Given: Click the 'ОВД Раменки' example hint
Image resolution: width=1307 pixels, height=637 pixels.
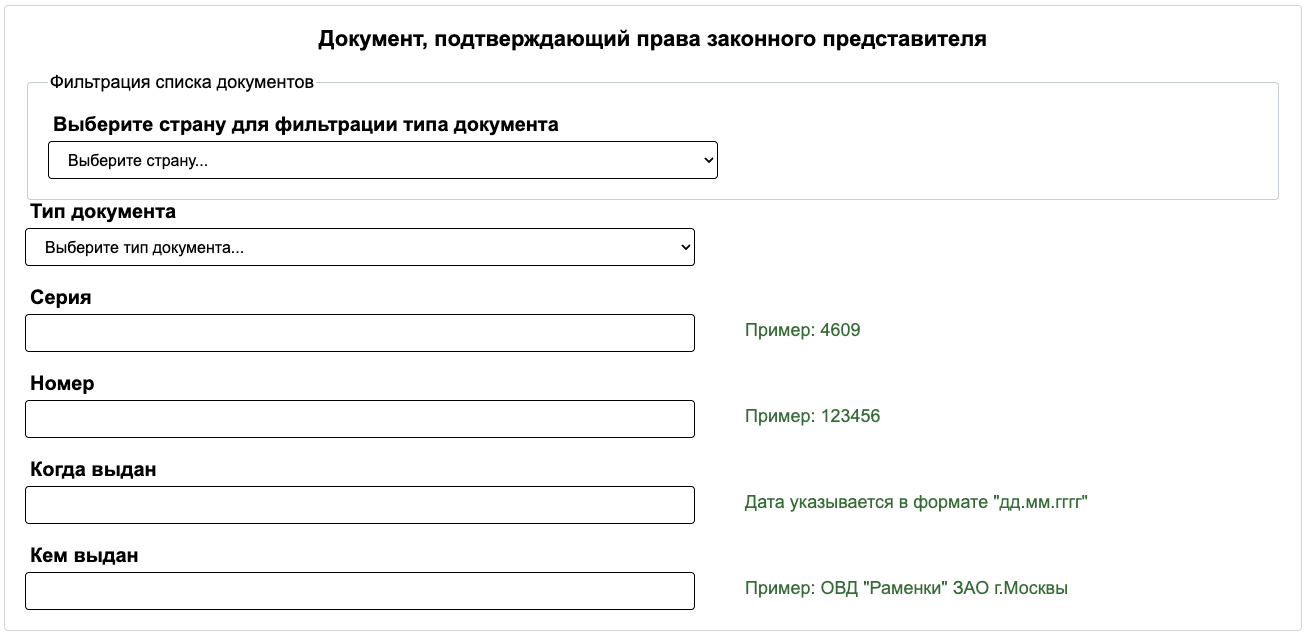Looking at the screenshot, I should [906, 588].
